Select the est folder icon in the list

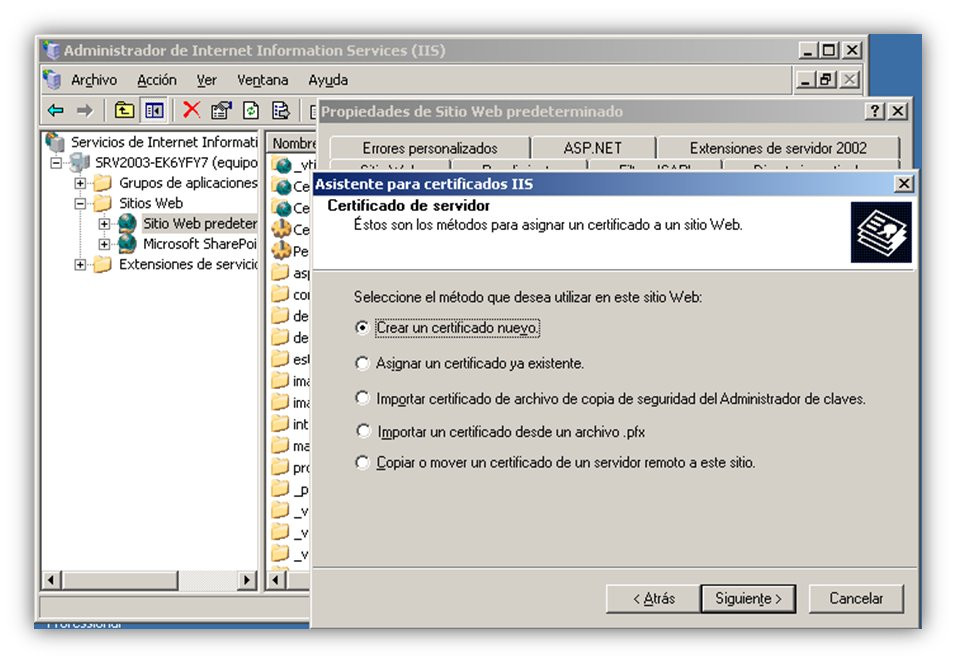[x=280, y=359]
